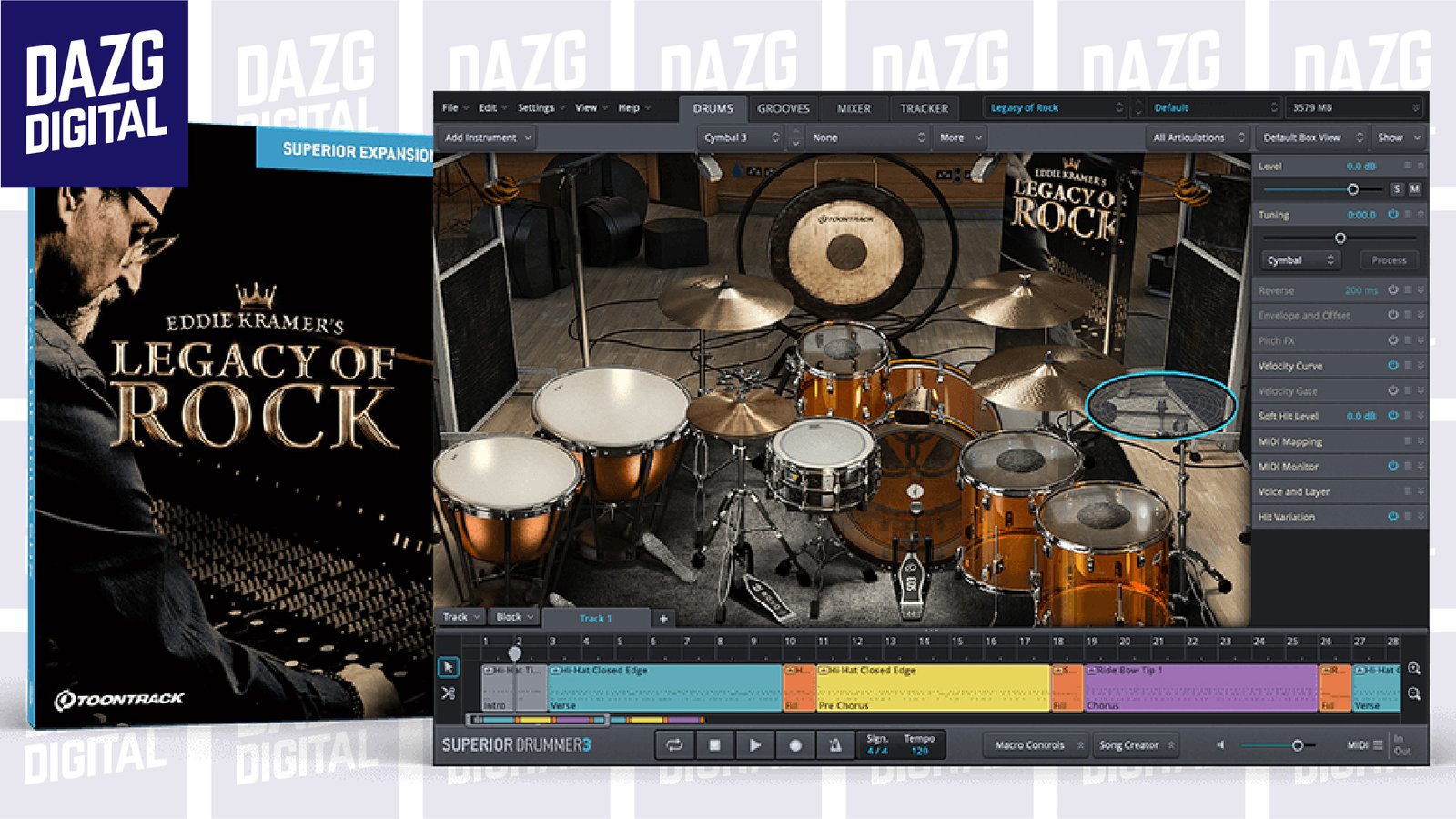Viewport: 1456px width, 819px height.
Task: Open the File menu
Action: tap(454, 107)
